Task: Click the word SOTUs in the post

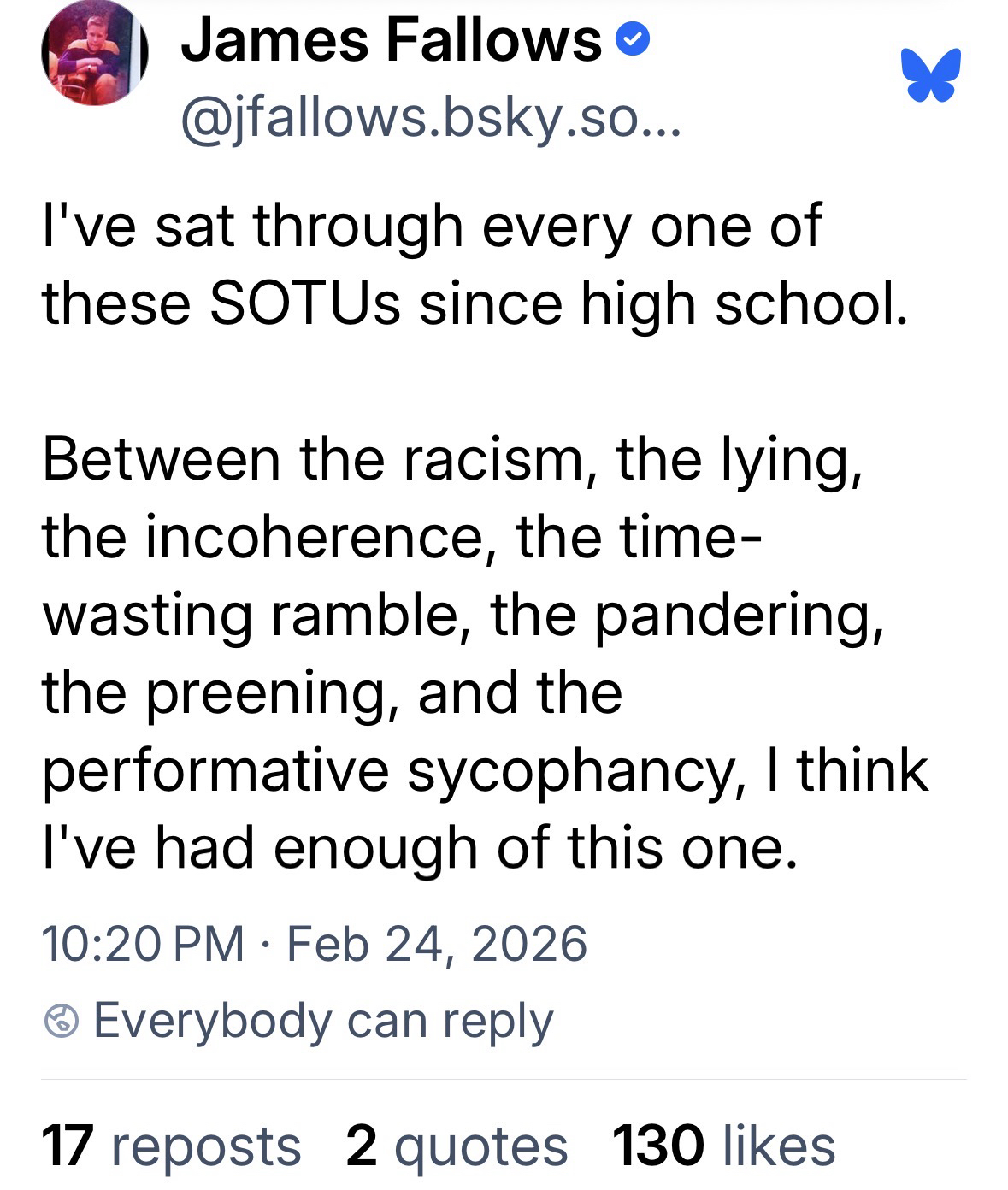Action: click(305, 303)
